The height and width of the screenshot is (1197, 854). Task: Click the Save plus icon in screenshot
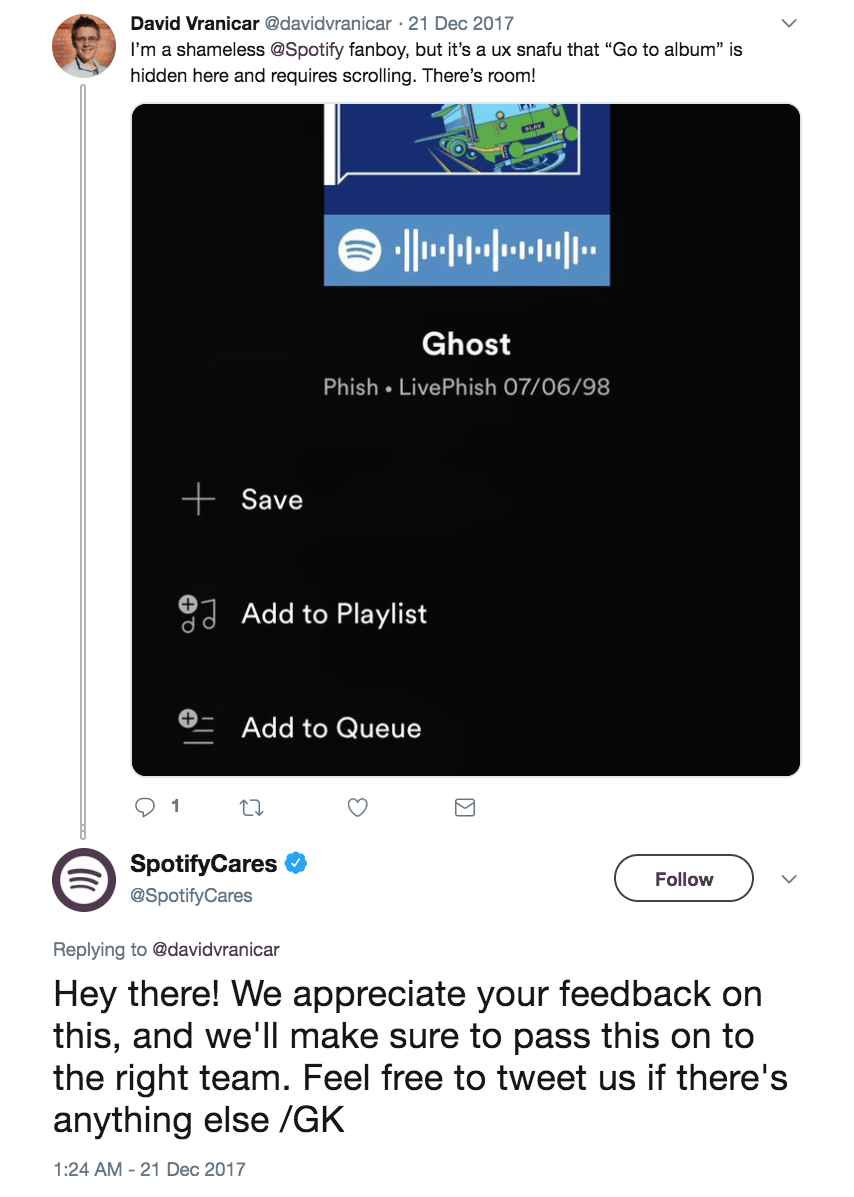click(198, 499)
